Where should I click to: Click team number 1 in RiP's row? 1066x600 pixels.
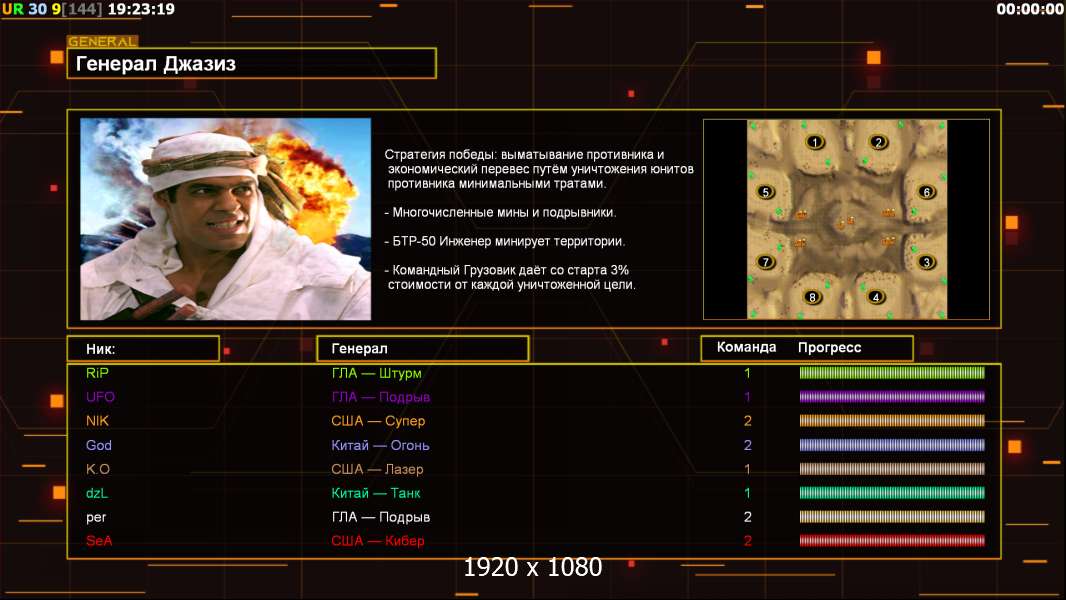(x=747, y=373)
